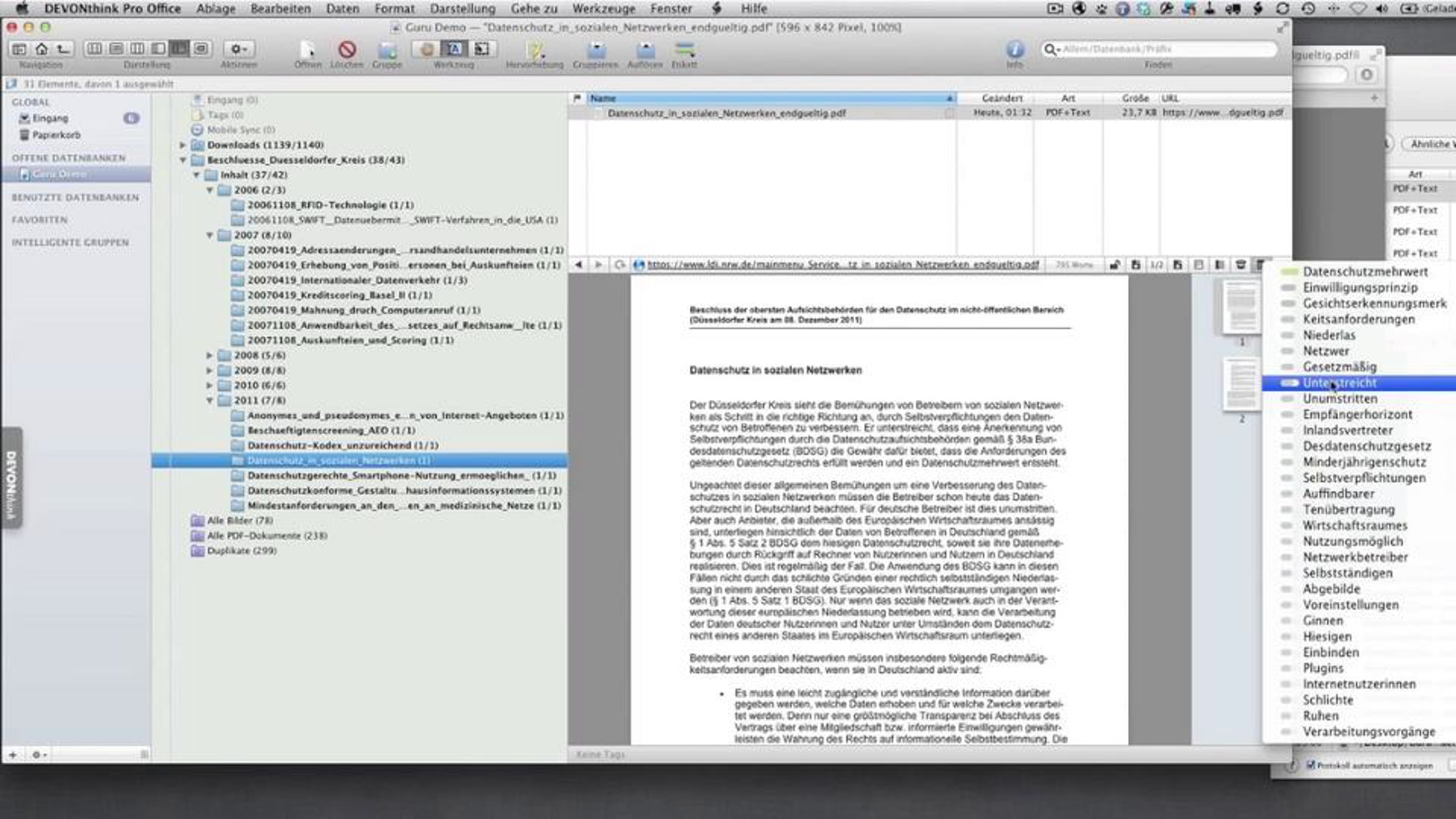Collapse the 2007 folder

pos(209,235)
